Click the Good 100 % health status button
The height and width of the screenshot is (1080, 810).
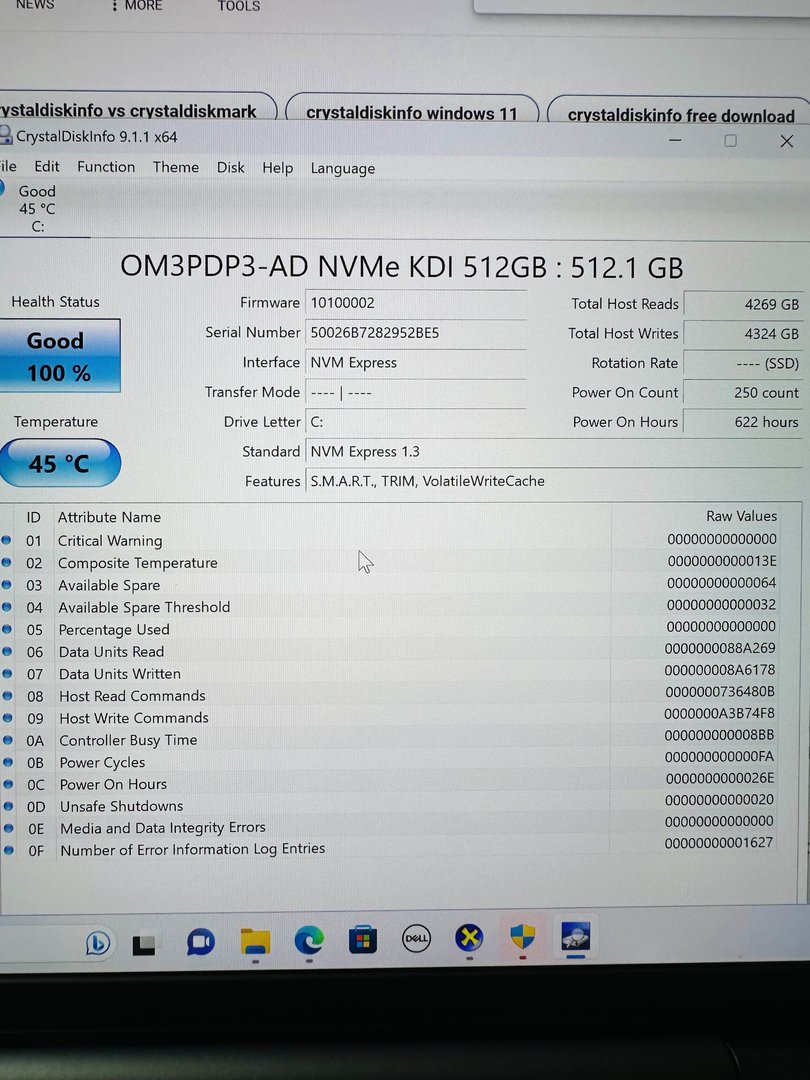[60, 357]
